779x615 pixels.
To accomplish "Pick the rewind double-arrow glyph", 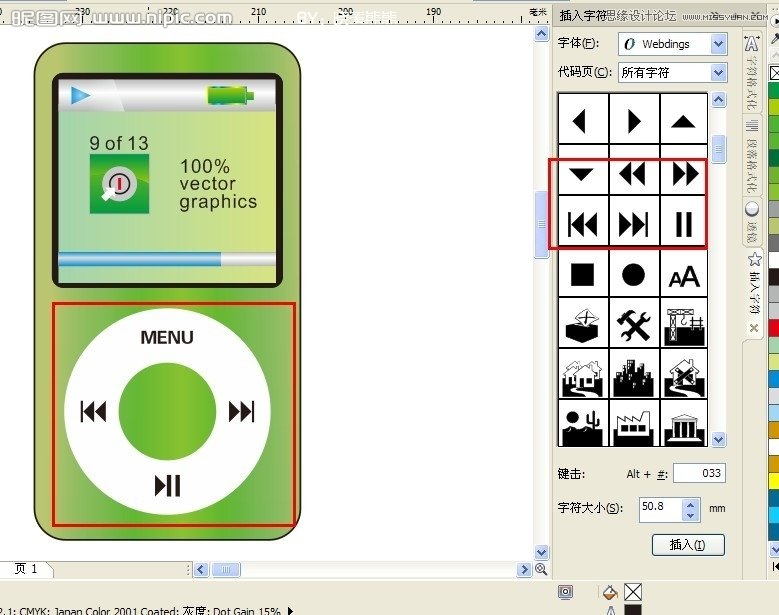I will coord(634,174).
